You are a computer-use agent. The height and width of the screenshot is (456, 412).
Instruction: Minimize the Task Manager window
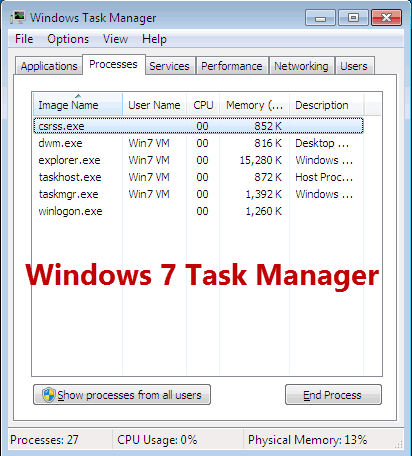(x=320, y=18)
